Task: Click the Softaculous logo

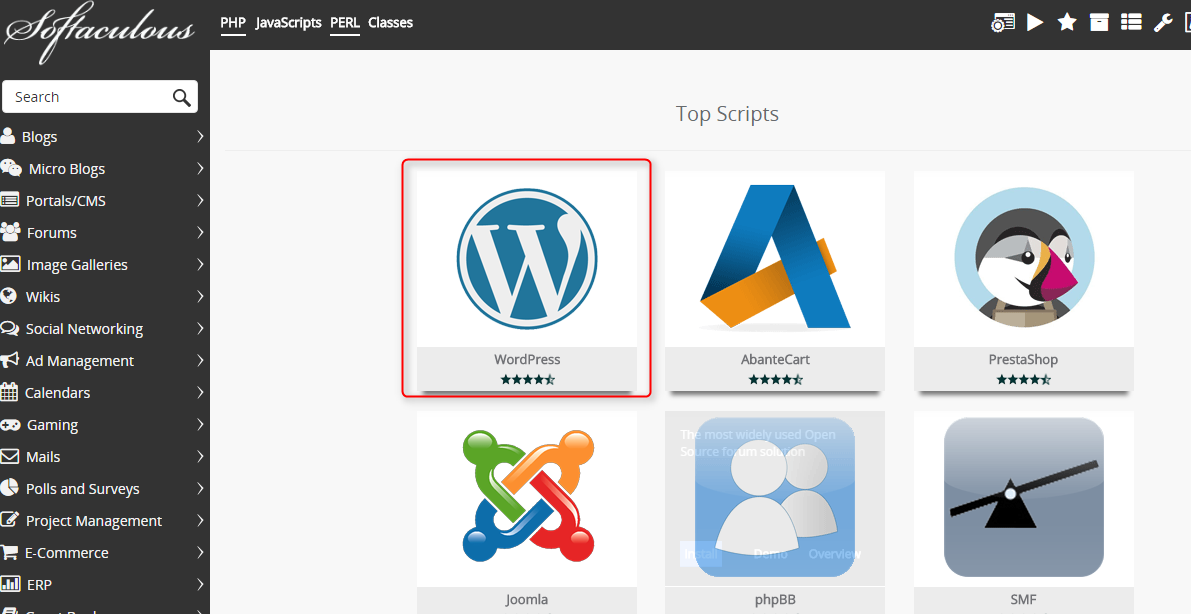Action: click(x=100, y=33)
